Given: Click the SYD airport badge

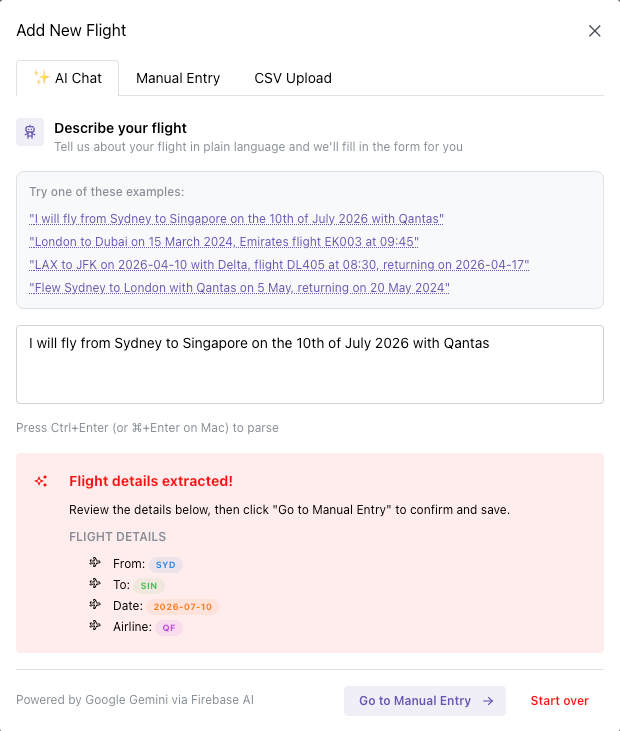Looking at the screenshot, I should pyautogui.click(x=166, y=565).
